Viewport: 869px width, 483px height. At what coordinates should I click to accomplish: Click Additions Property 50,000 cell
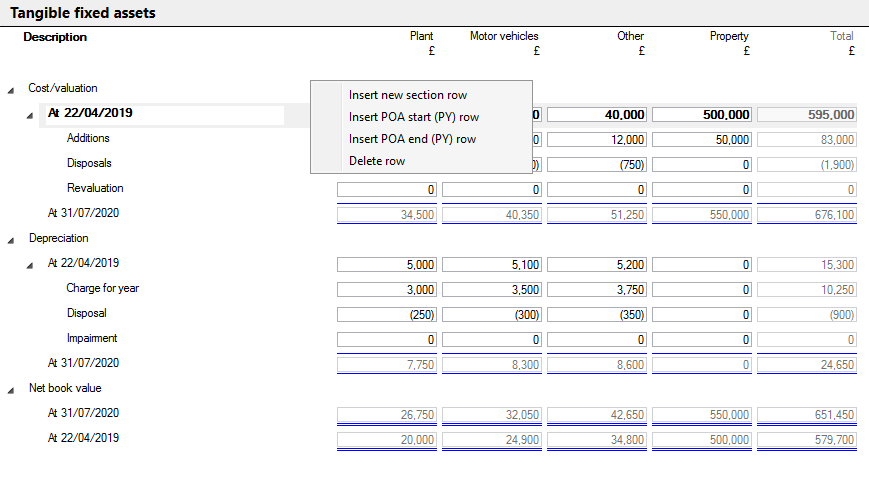702,140
